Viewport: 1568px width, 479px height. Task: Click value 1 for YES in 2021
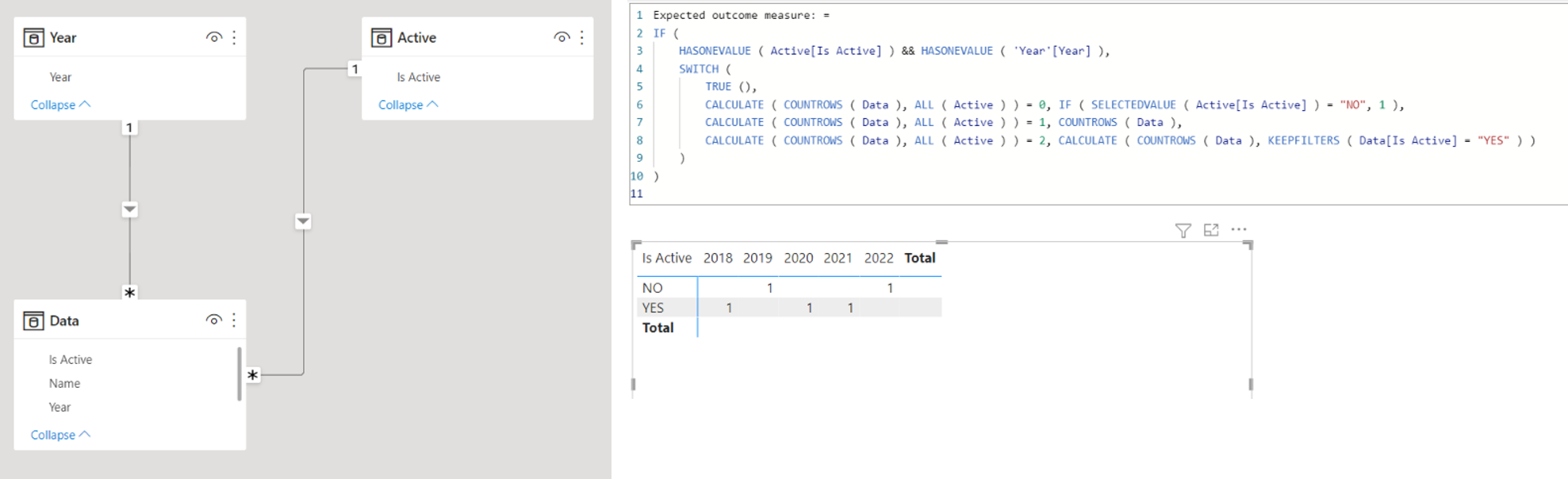850,308
